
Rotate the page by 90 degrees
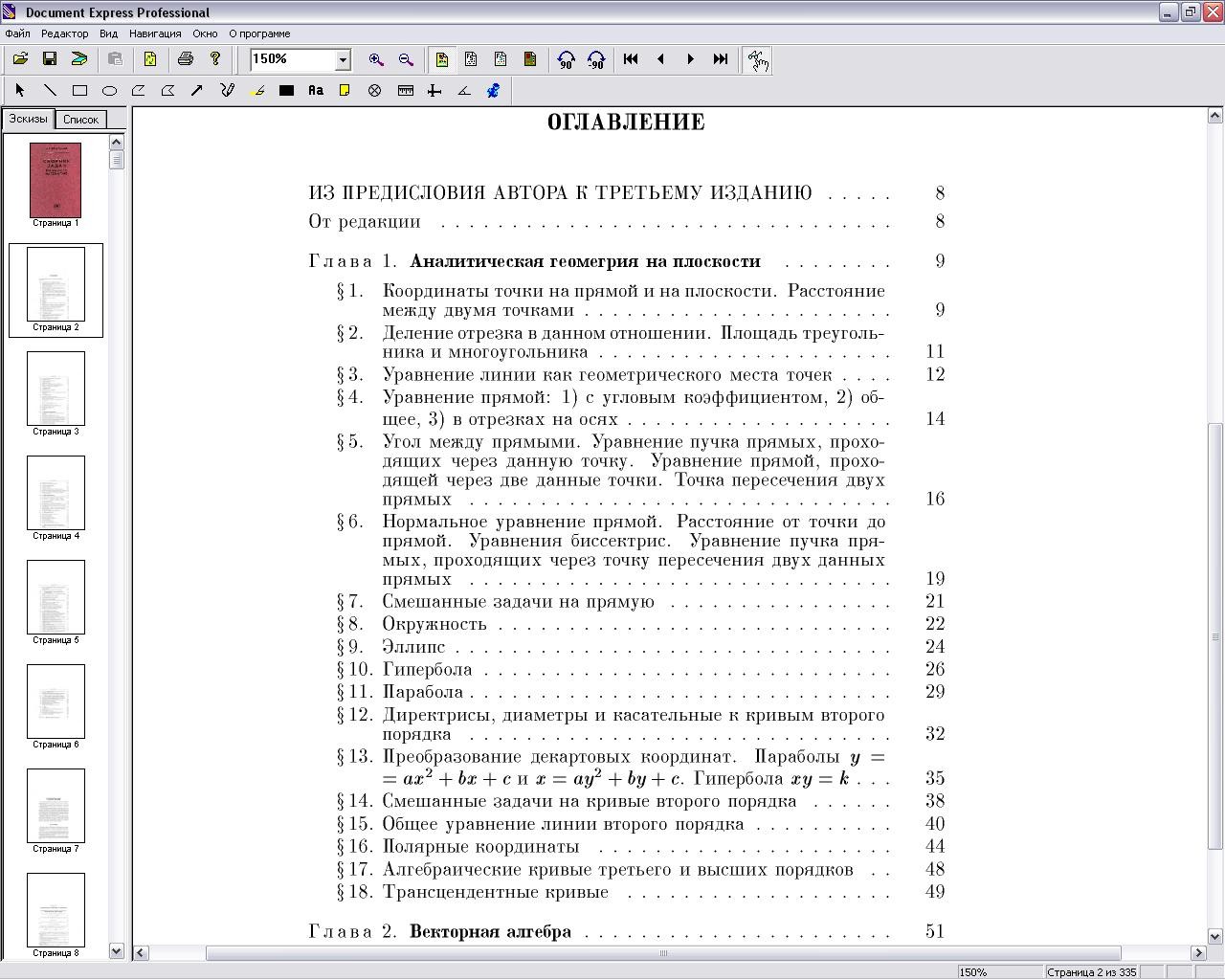click(x=567, y=59)
